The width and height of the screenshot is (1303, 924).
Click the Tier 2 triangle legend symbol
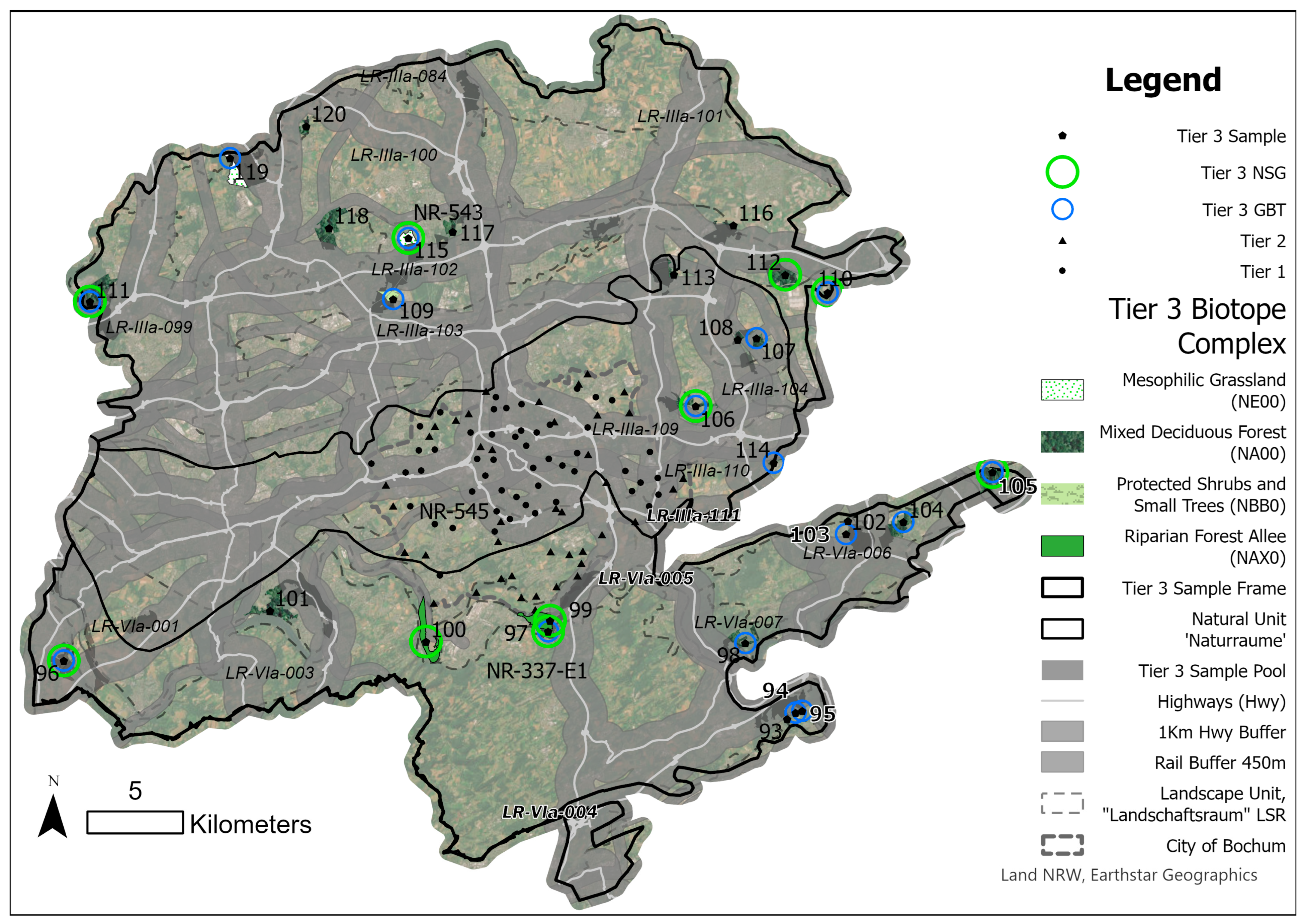[x=1062, y=241]
